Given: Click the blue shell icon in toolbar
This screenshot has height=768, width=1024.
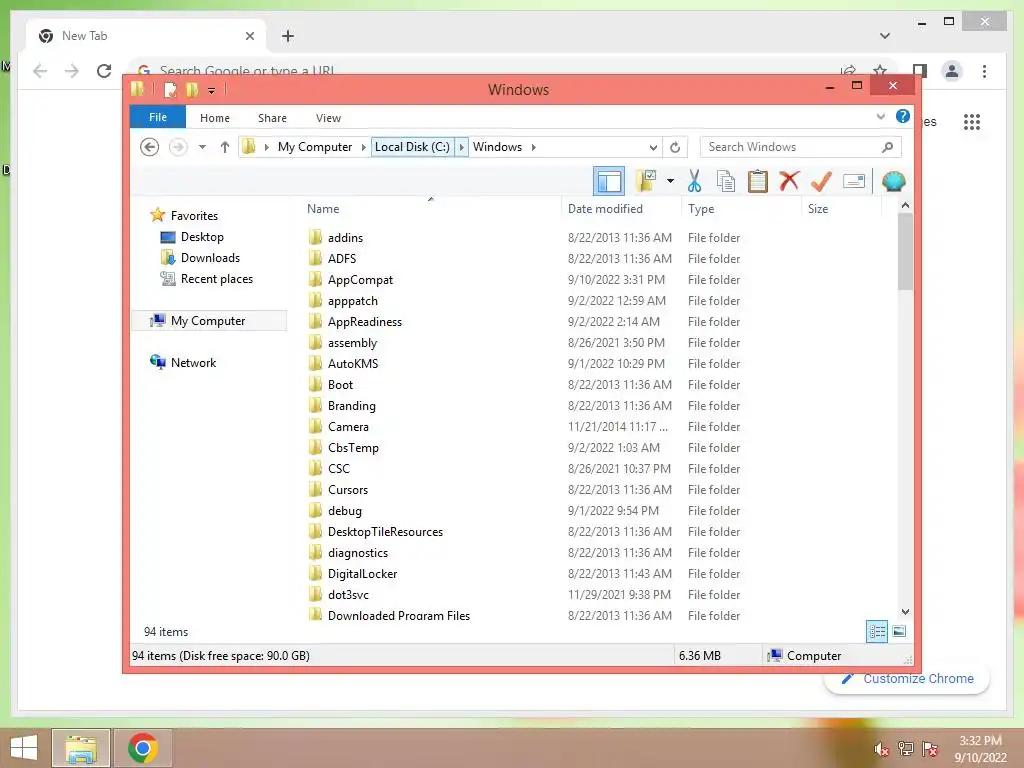Looking at the screenshot, I should click(x=893, y=181).
